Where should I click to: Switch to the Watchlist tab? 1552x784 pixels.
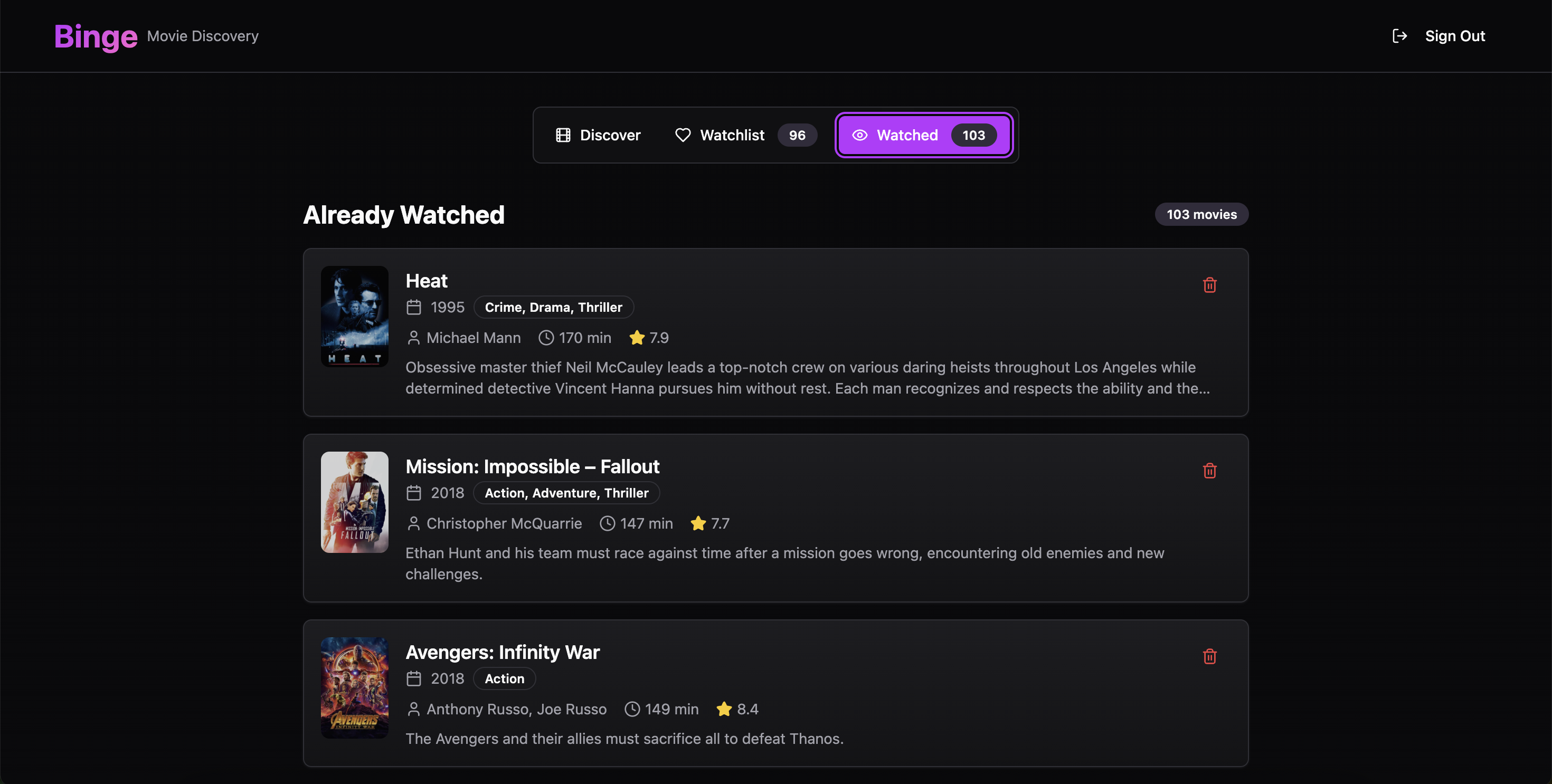[x=745, y=135]
